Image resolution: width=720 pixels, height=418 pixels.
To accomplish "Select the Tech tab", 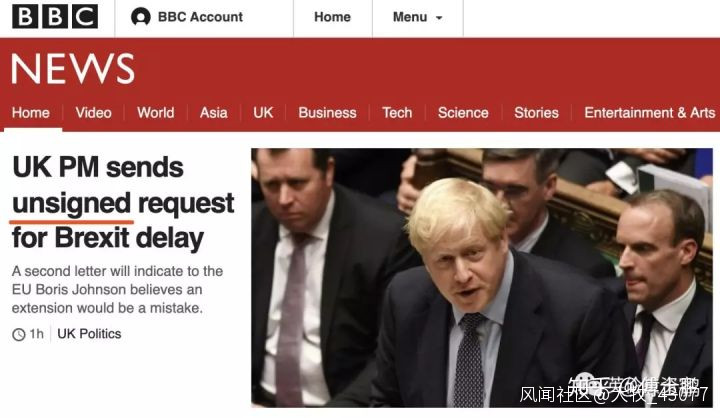I will point(397,113).
